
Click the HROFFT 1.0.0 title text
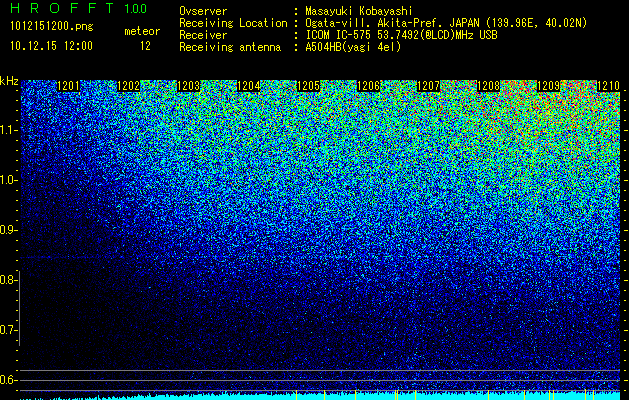79,8
